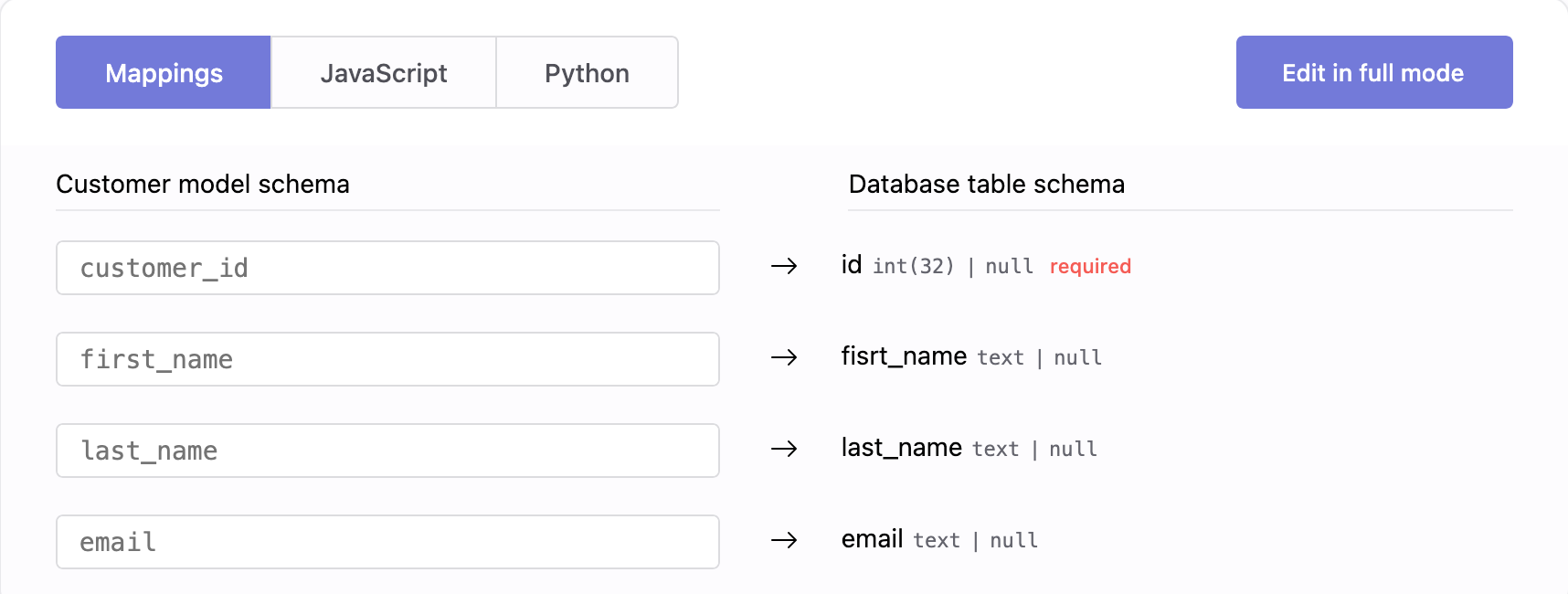Click the int(32) type label

click(913, 267)
